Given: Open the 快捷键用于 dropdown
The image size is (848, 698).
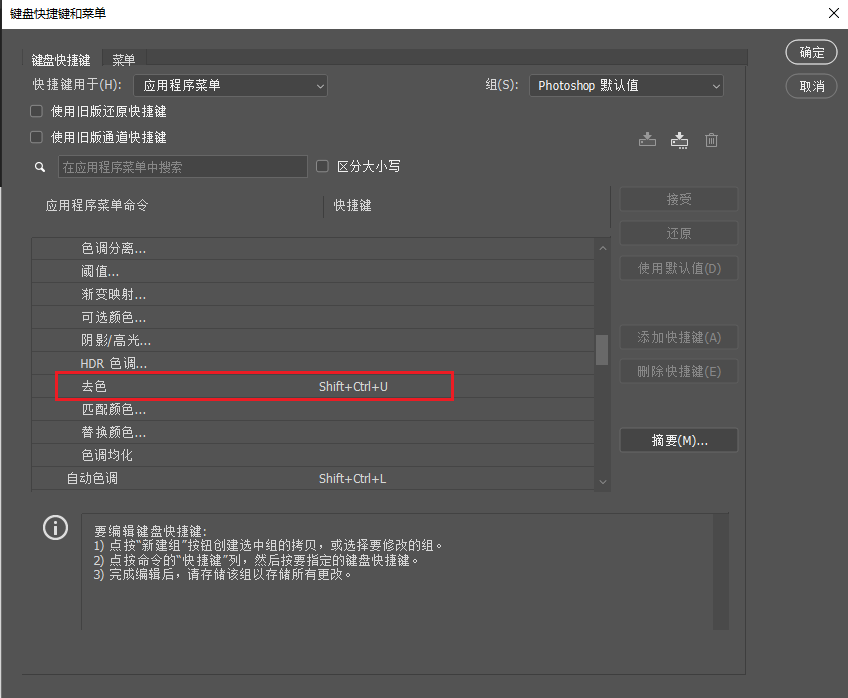Looking at the screenshot, I should [230, 85].
